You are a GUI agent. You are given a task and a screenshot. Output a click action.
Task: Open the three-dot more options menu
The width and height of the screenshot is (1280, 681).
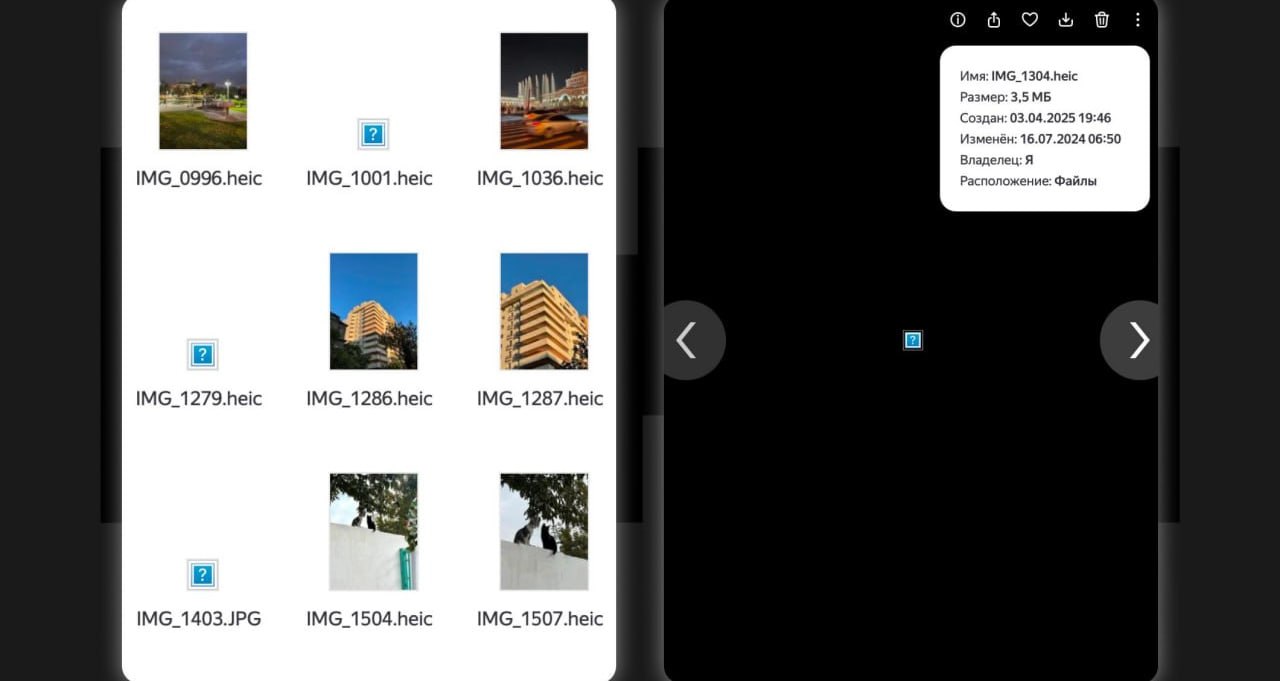click(1138, 20)
